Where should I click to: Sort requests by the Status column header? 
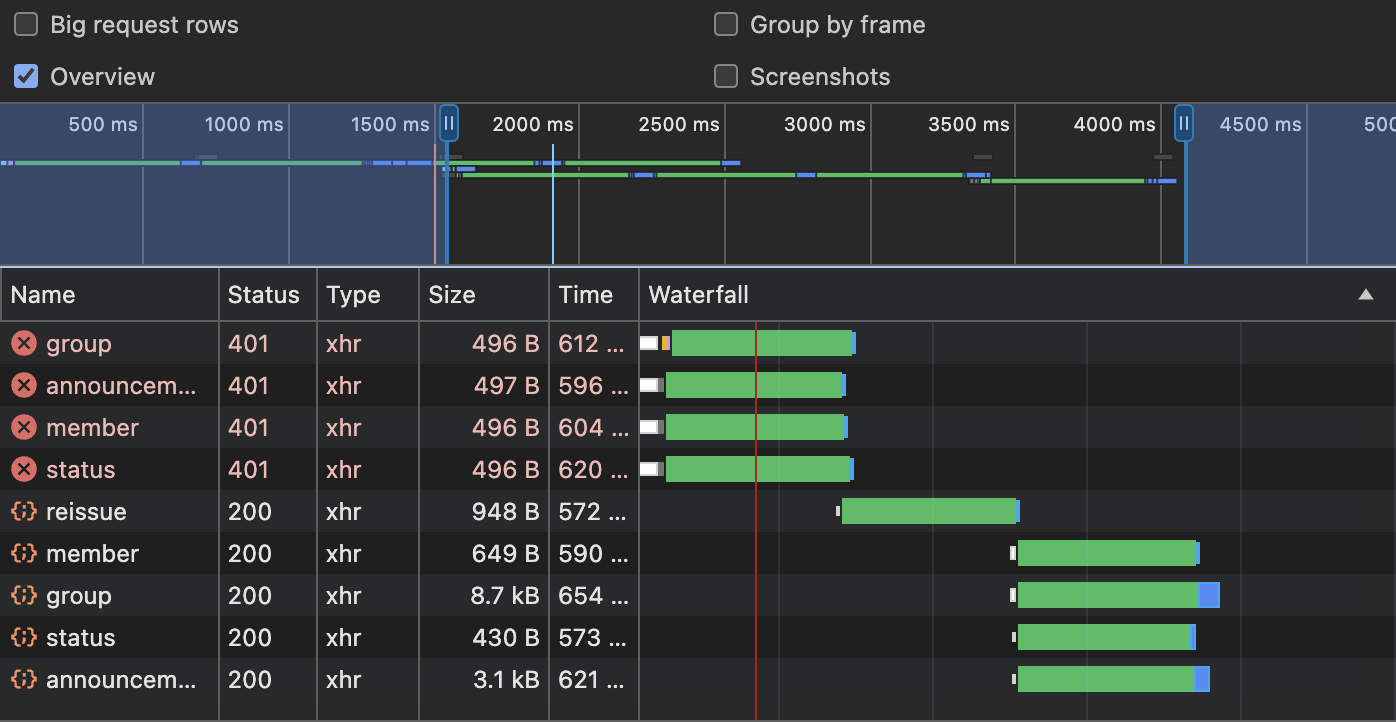pyautogui.click(x=263, y=295)
